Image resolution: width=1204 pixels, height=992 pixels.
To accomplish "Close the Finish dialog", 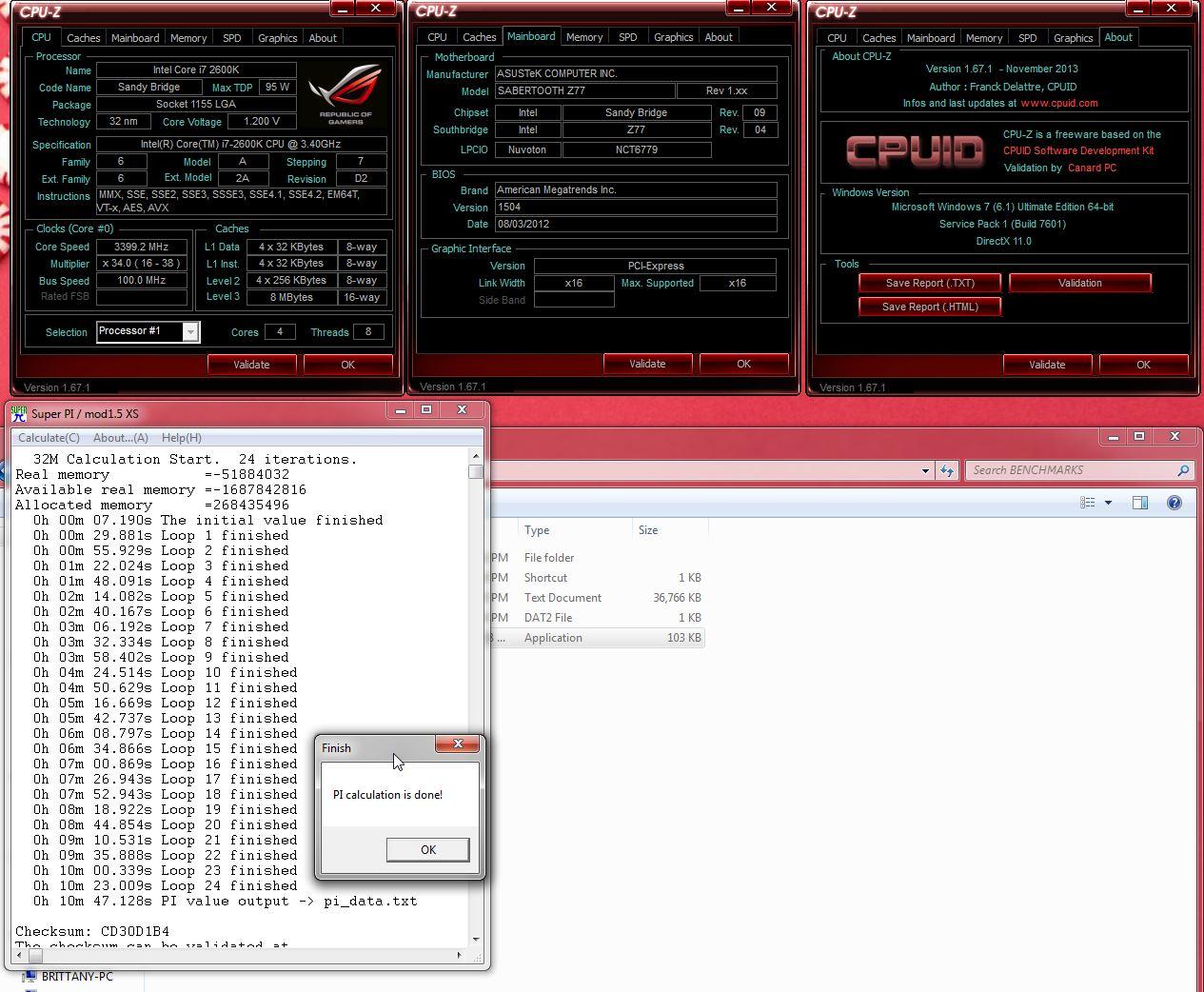I will point(458,744).
